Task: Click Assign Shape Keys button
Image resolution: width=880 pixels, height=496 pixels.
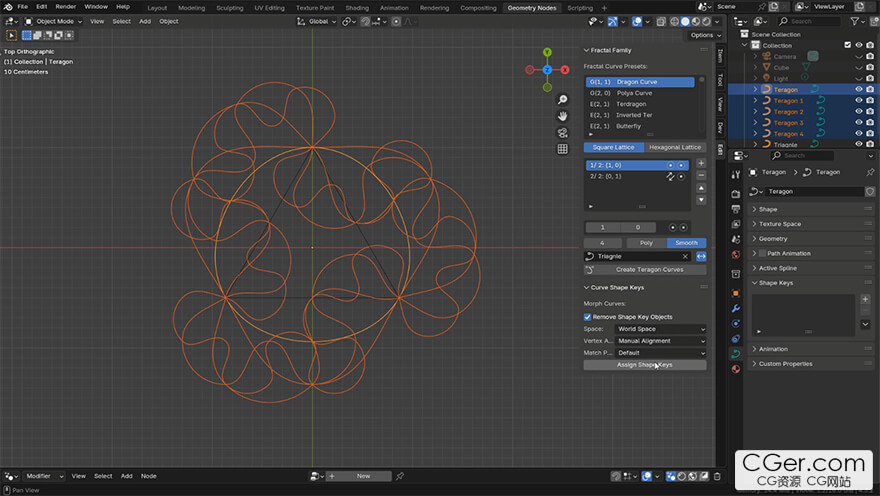Action: (x=645, y=365)
